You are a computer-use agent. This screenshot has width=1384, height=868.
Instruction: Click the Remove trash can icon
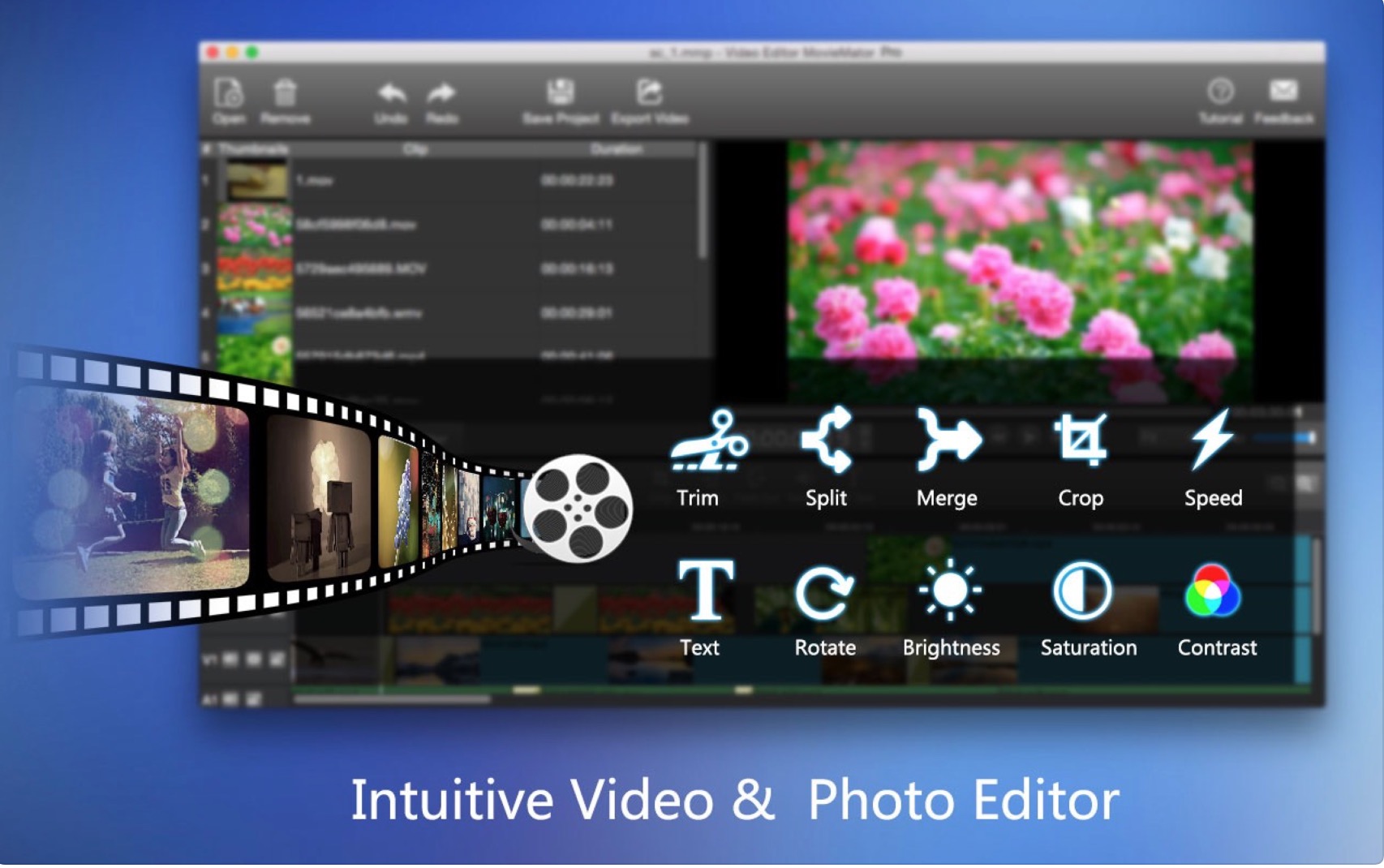click(x=285, y=92)
